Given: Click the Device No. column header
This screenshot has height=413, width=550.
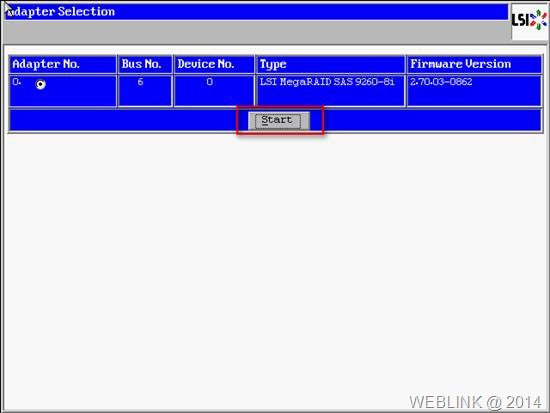Looking at the screenshot, I should pyautogui.click(x=214, y=64).
